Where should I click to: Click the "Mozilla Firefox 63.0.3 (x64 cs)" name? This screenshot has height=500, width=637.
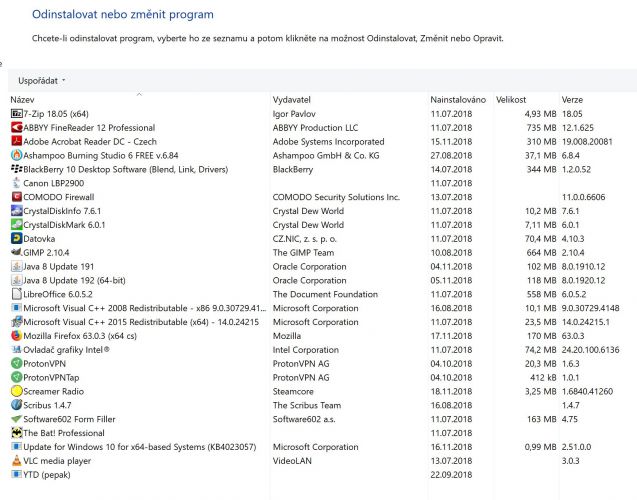tap(80, 336)
